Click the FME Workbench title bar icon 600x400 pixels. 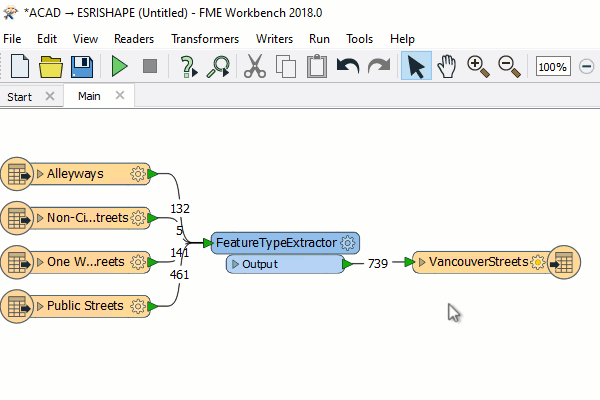pyautogui.click(x=10, y=13)
